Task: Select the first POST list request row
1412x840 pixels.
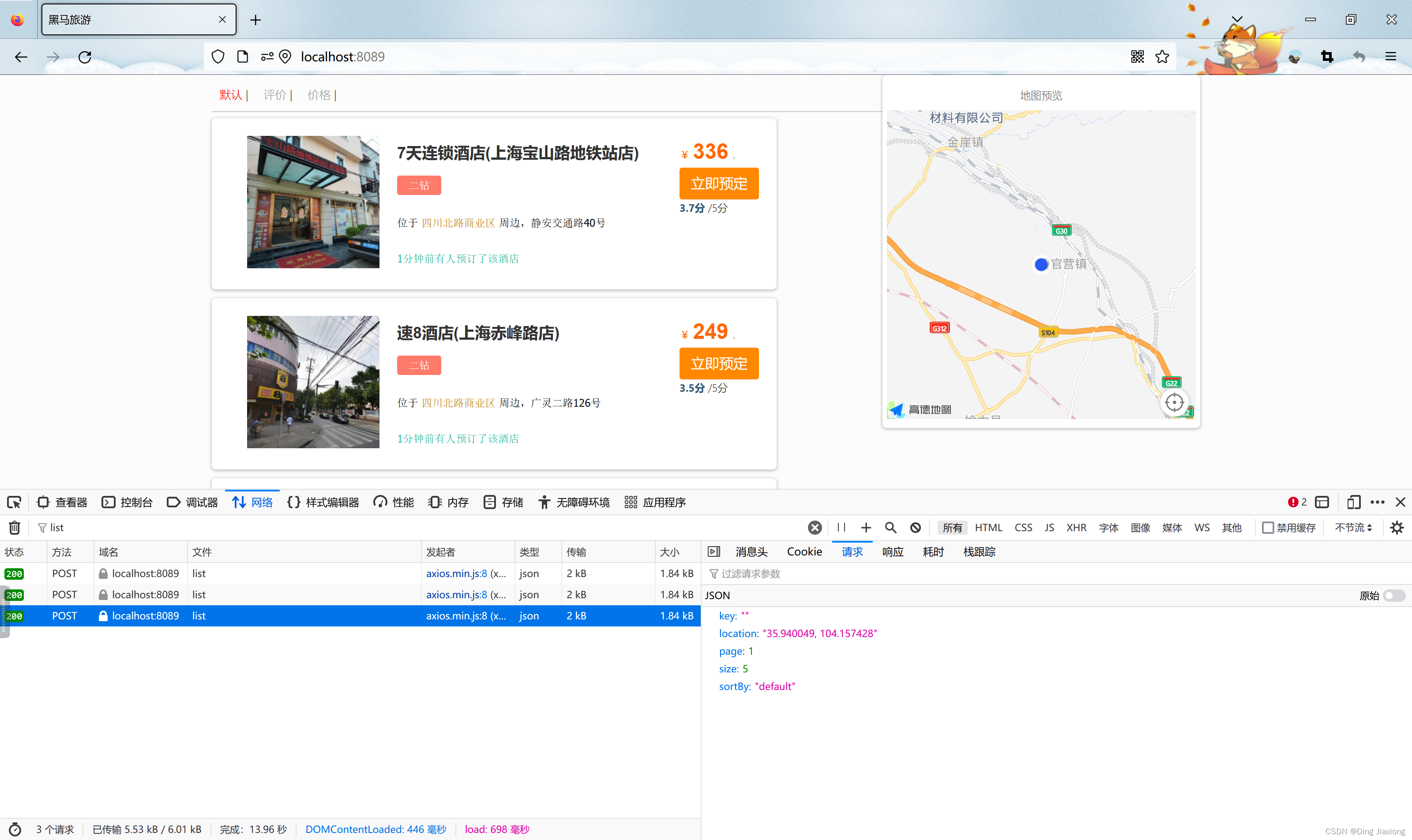Action: pyautogui.click(x=350, y=574)
